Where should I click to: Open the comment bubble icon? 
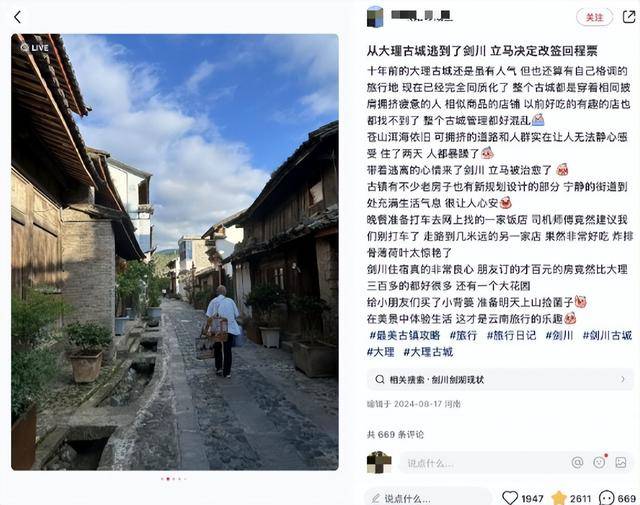point(606,498)
